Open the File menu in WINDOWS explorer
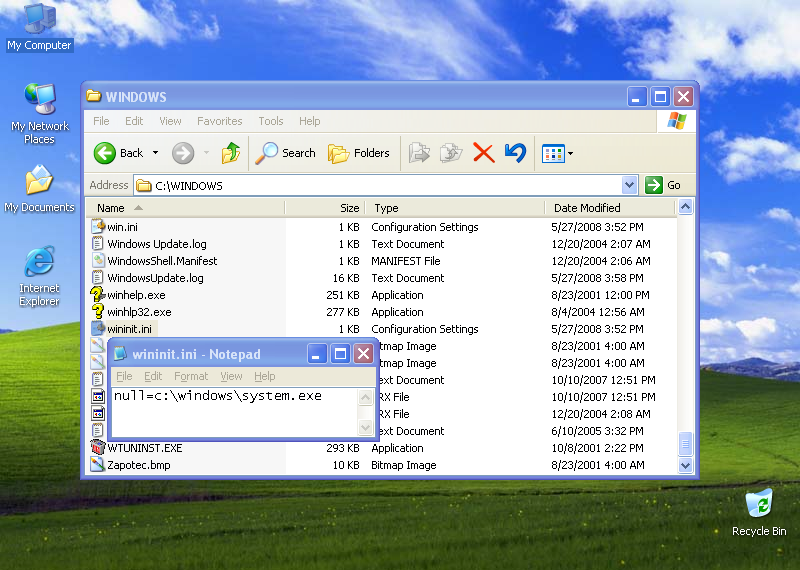 pyautogui.click(x=101, y=121)
